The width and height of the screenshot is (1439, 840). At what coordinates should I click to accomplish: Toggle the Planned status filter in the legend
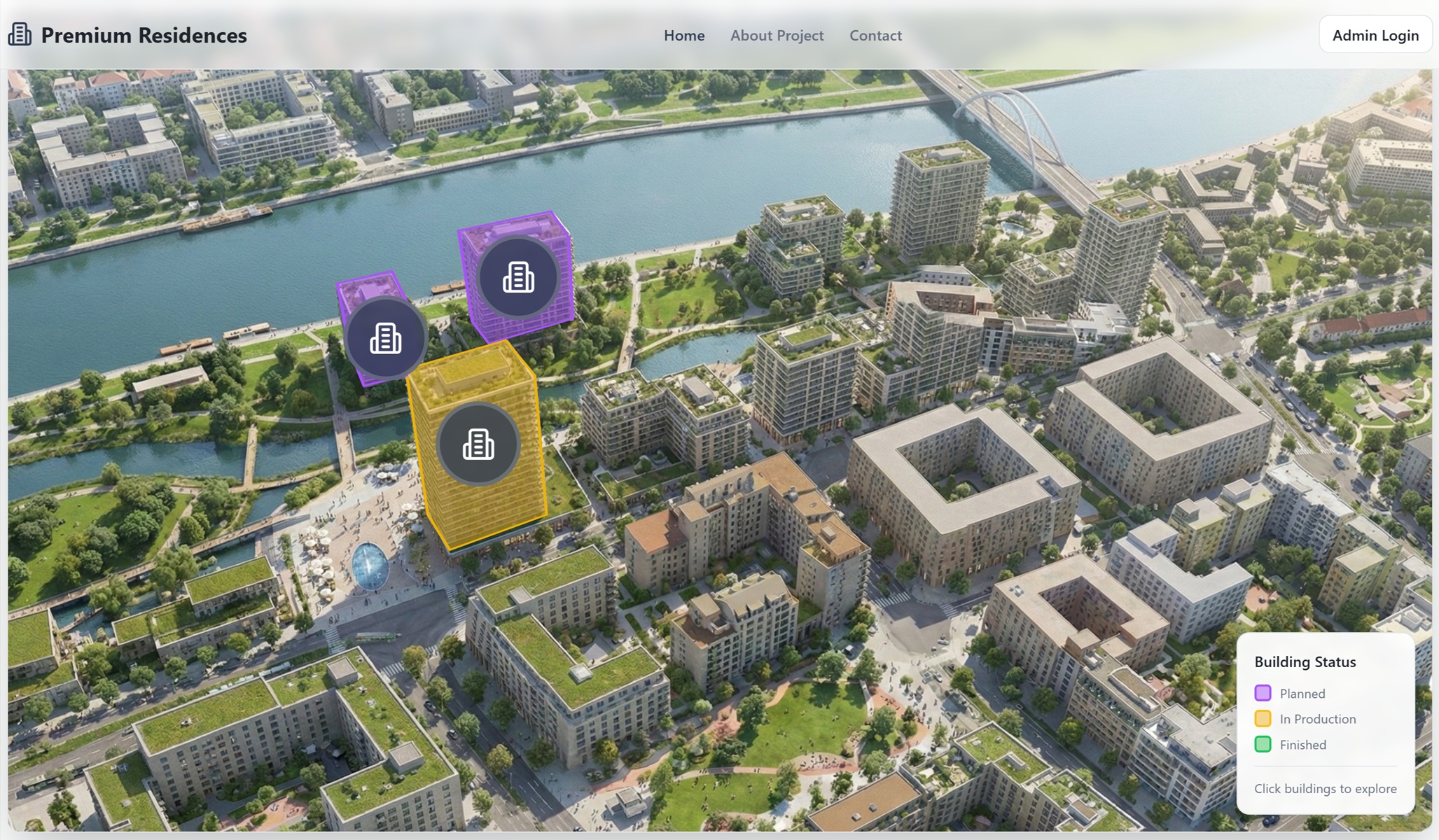pos(1301,694)
